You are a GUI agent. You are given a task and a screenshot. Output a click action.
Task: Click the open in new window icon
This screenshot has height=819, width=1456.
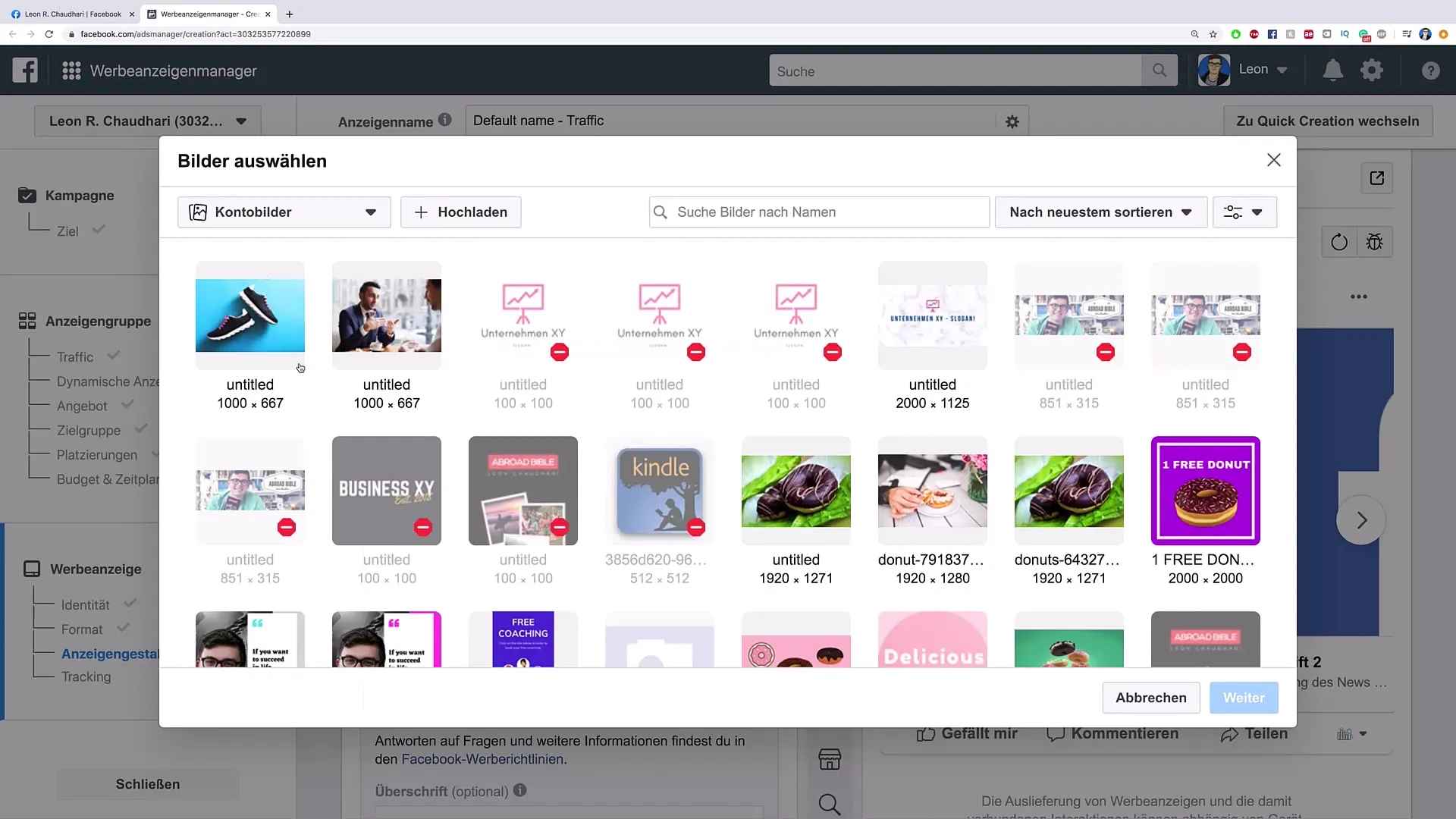pos(1377,178)
